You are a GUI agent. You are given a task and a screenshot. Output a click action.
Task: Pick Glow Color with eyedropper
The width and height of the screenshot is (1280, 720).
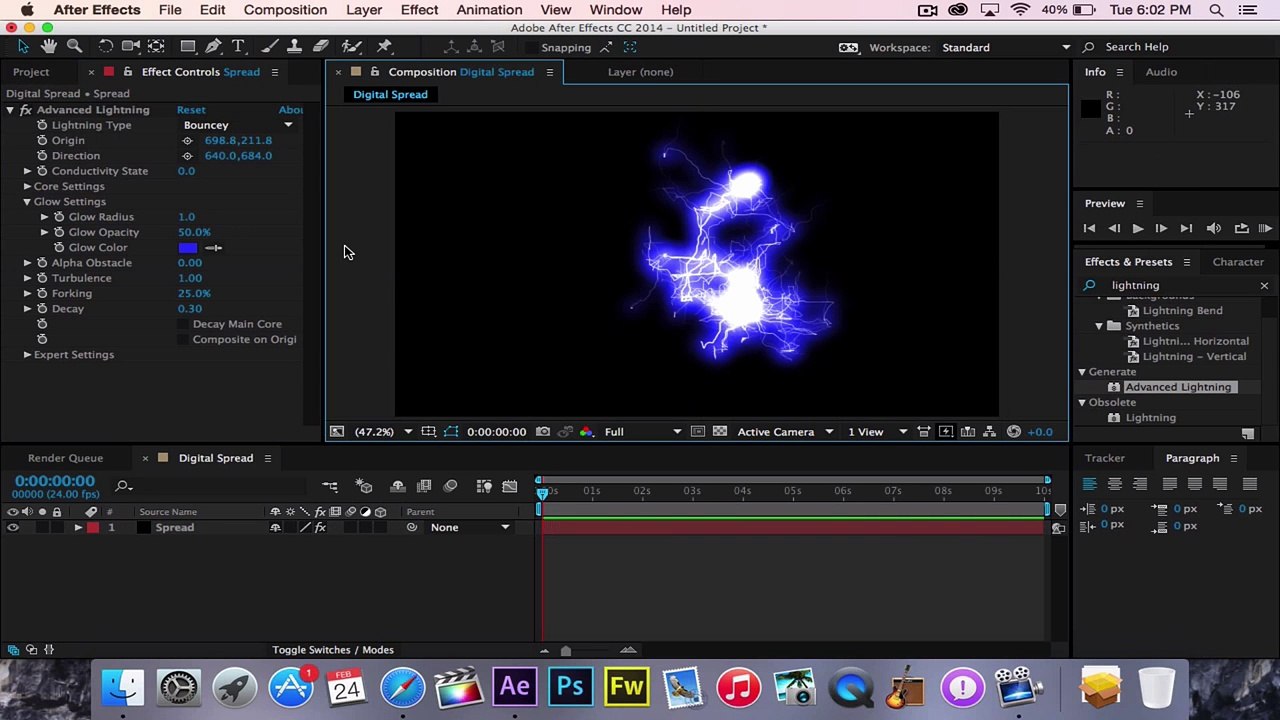point(213,248)
